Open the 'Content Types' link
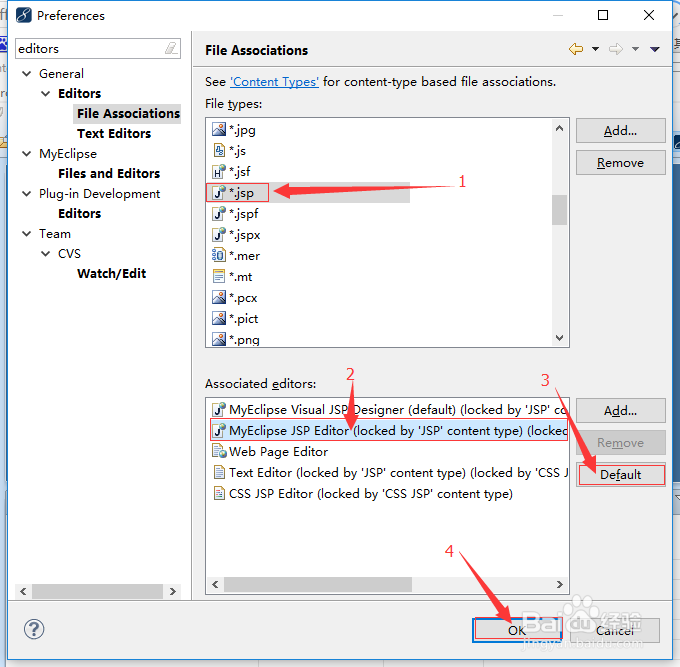The image size is (680, 667). pos(275,82)
